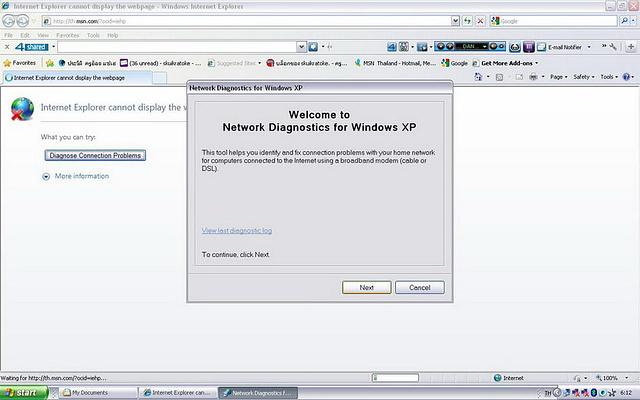Open the zoom level 100% dropdown
This screenshot has width=640, height=400.
click(x=627, y=378)
